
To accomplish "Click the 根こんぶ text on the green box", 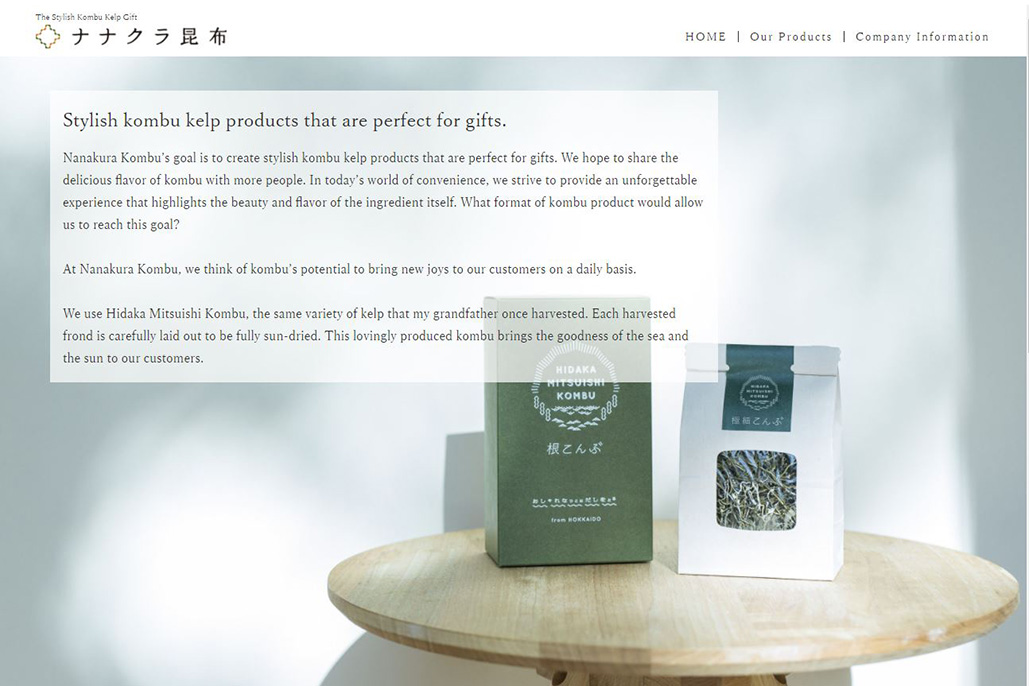I will (574, 448).
